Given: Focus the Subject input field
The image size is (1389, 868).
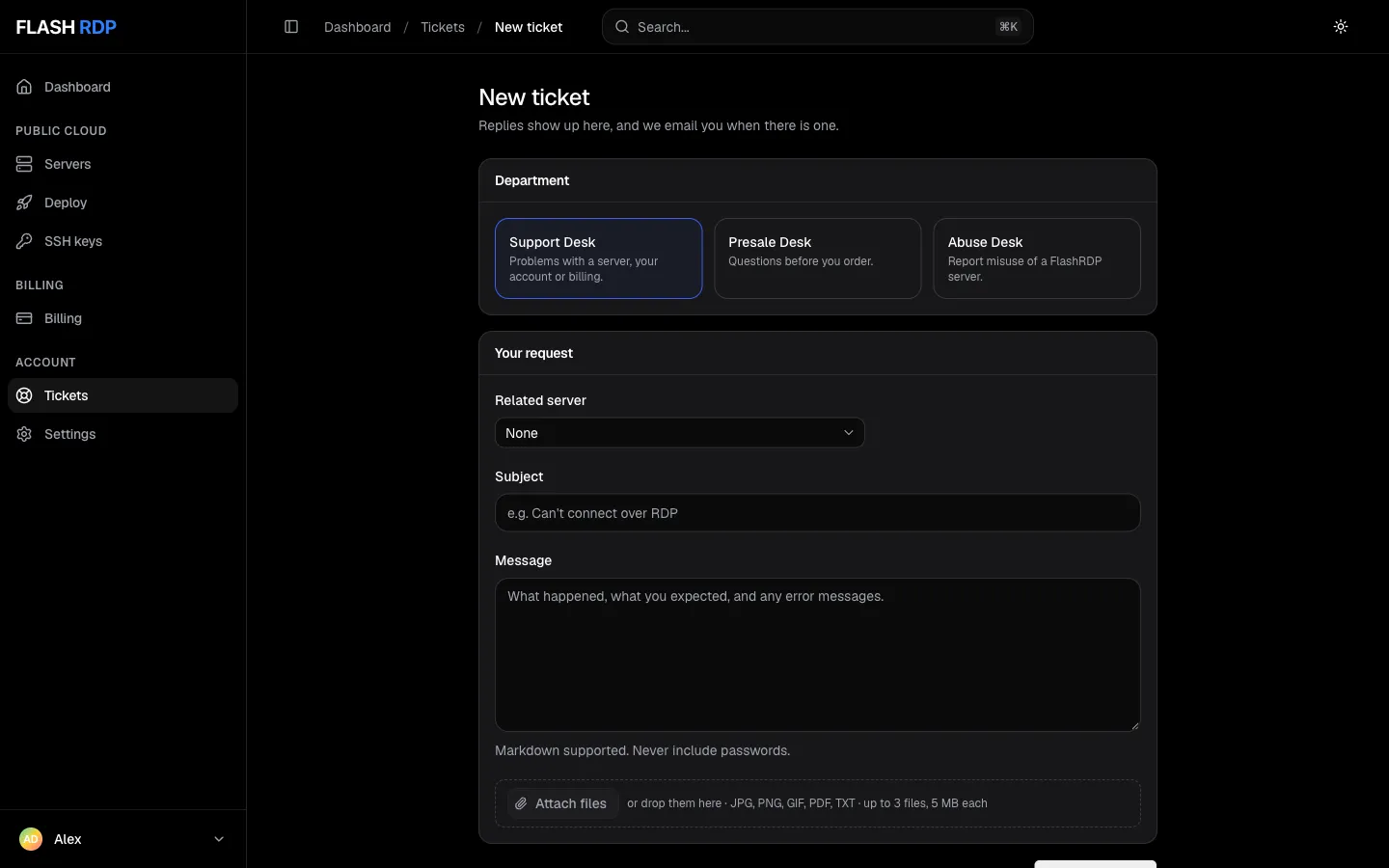Looking at the screenshot, I should (x=817, y=513).
